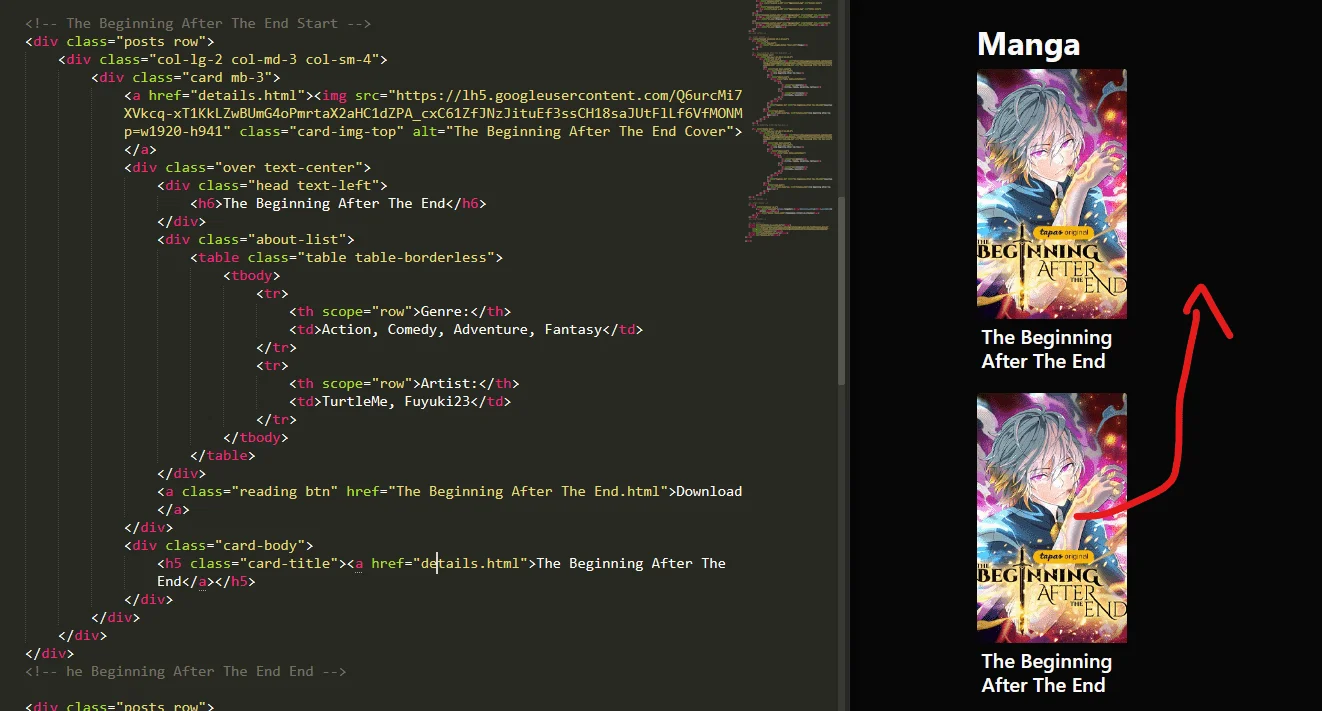Click the h6 text 'The Beginning After The End'
1322x711 pixels.
[334, 203]
